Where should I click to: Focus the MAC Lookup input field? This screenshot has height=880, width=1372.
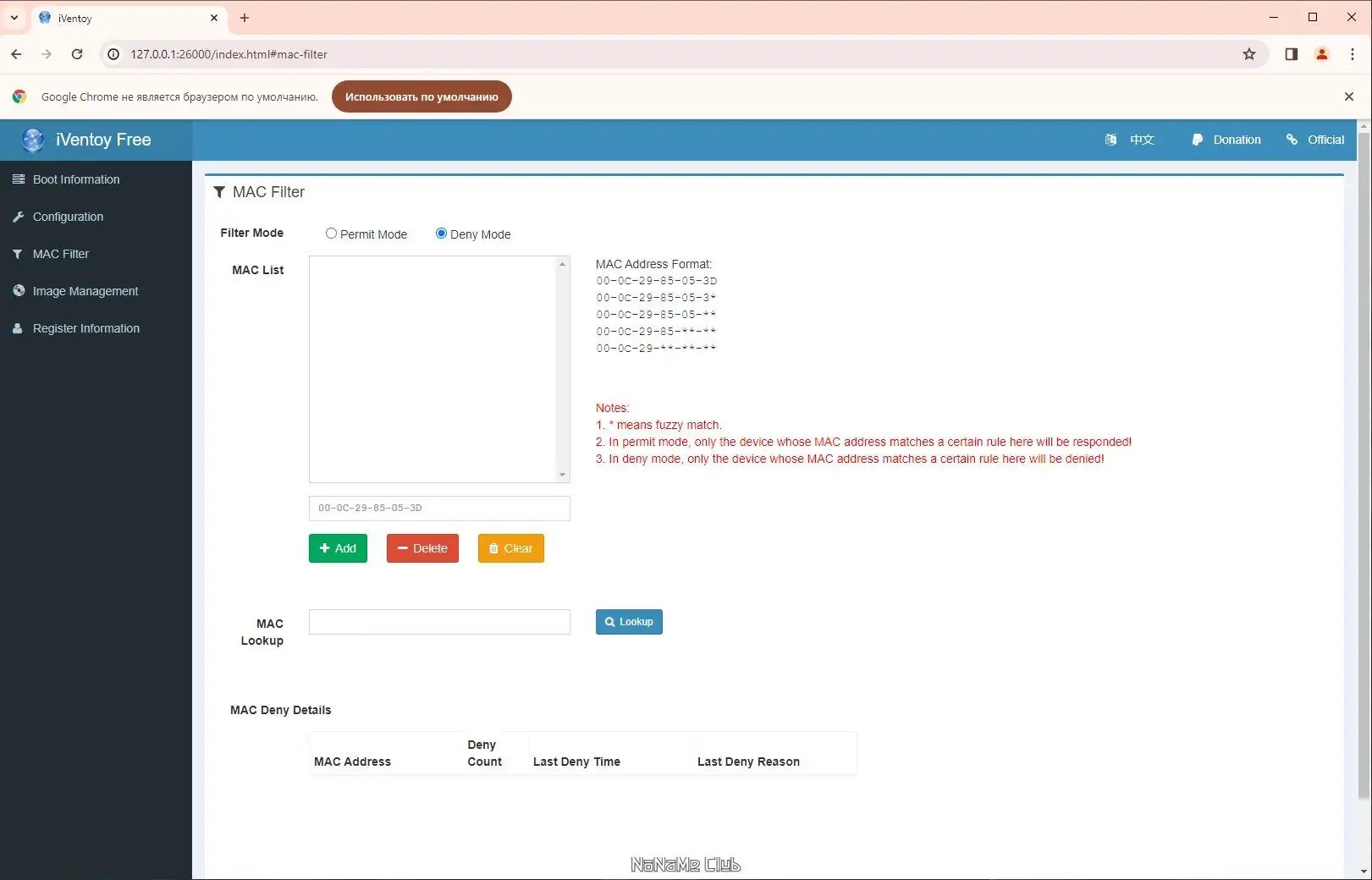pos(439,622)
